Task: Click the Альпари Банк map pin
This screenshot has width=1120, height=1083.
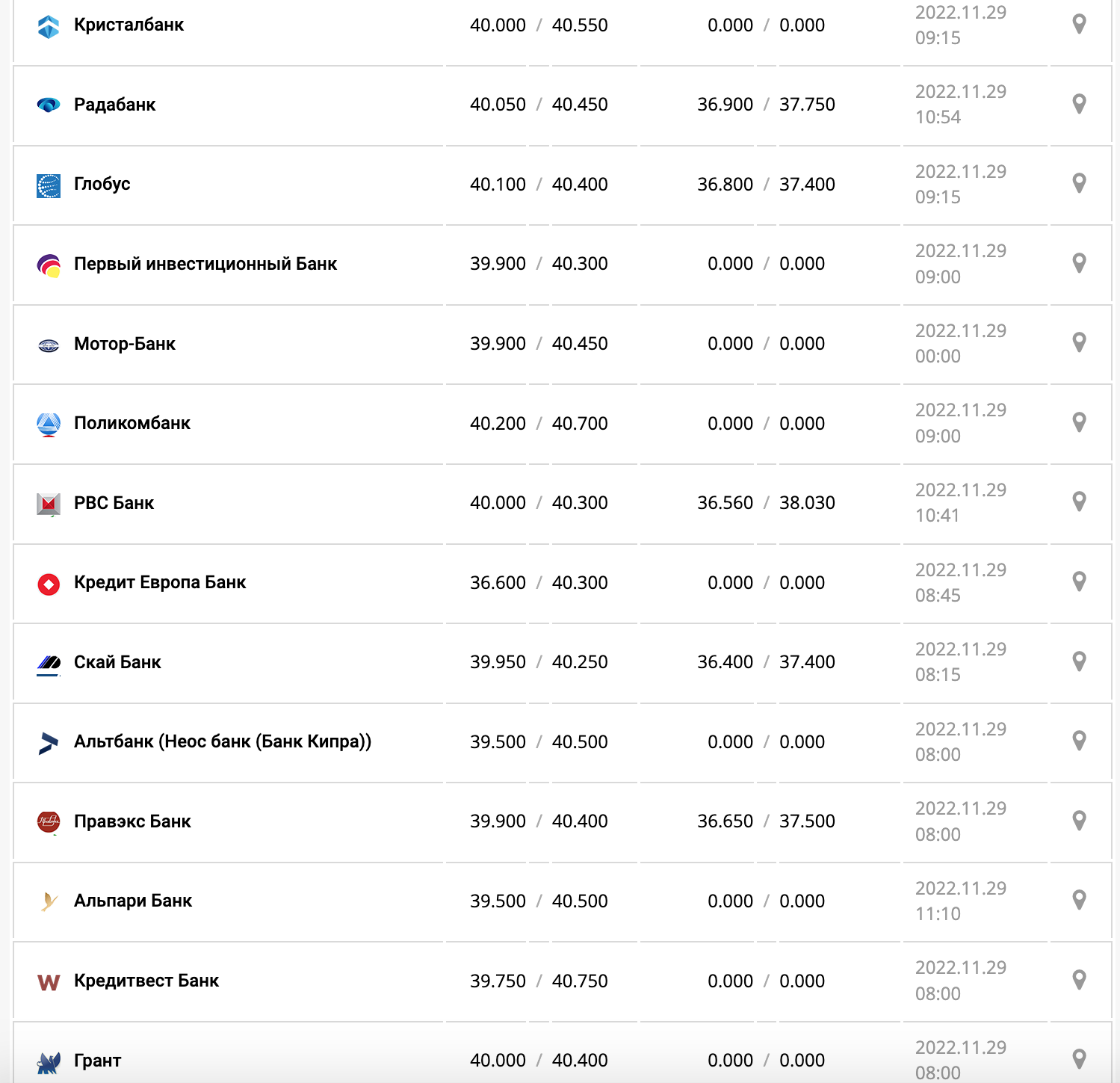Action: (x=1079, y=900)
